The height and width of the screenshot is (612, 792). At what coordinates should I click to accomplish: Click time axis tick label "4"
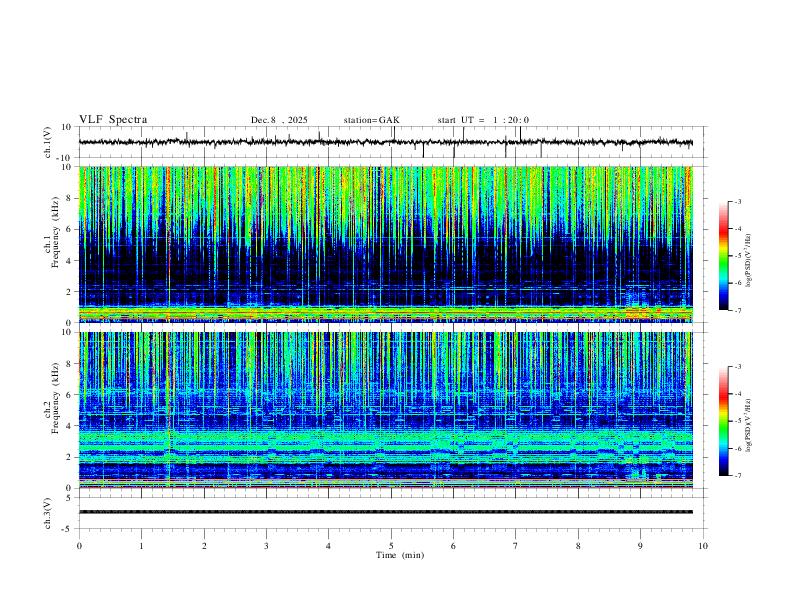tap(328, 546)
